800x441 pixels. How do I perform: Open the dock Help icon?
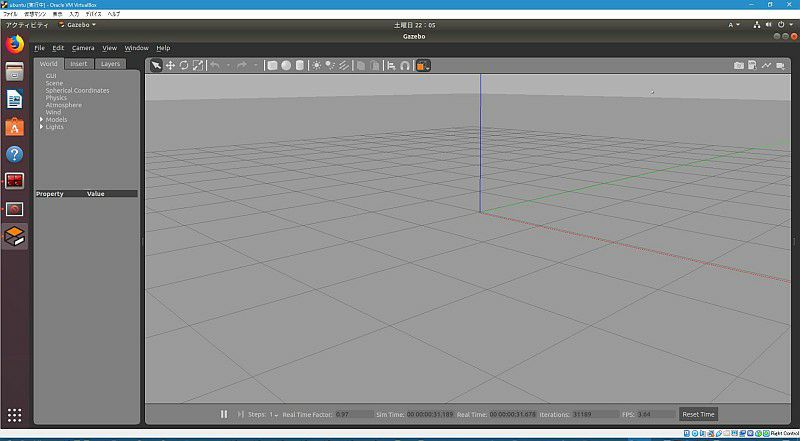click(15, 154)
